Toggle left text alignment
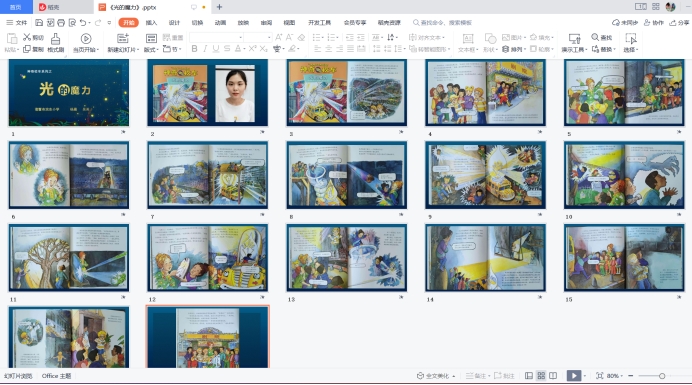This screenshot has height=385, width=692. pos(318,49)
